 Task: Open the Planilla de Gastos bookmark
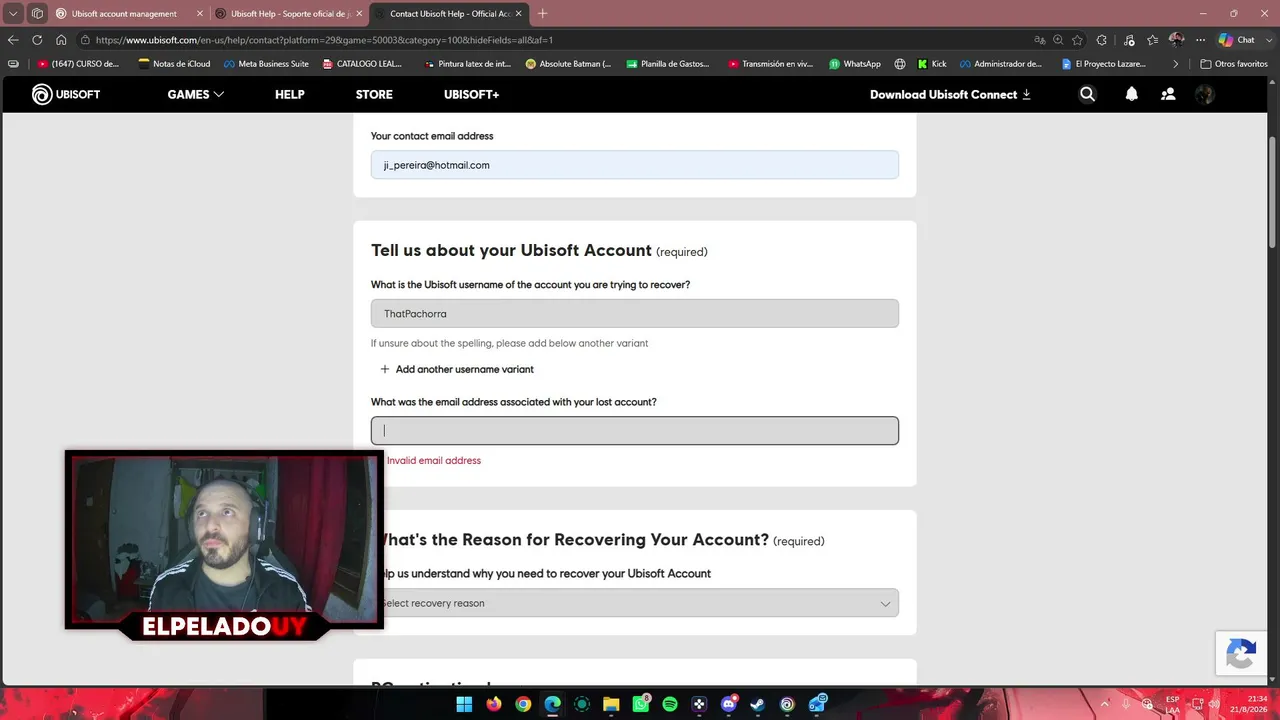click(668, 64)
